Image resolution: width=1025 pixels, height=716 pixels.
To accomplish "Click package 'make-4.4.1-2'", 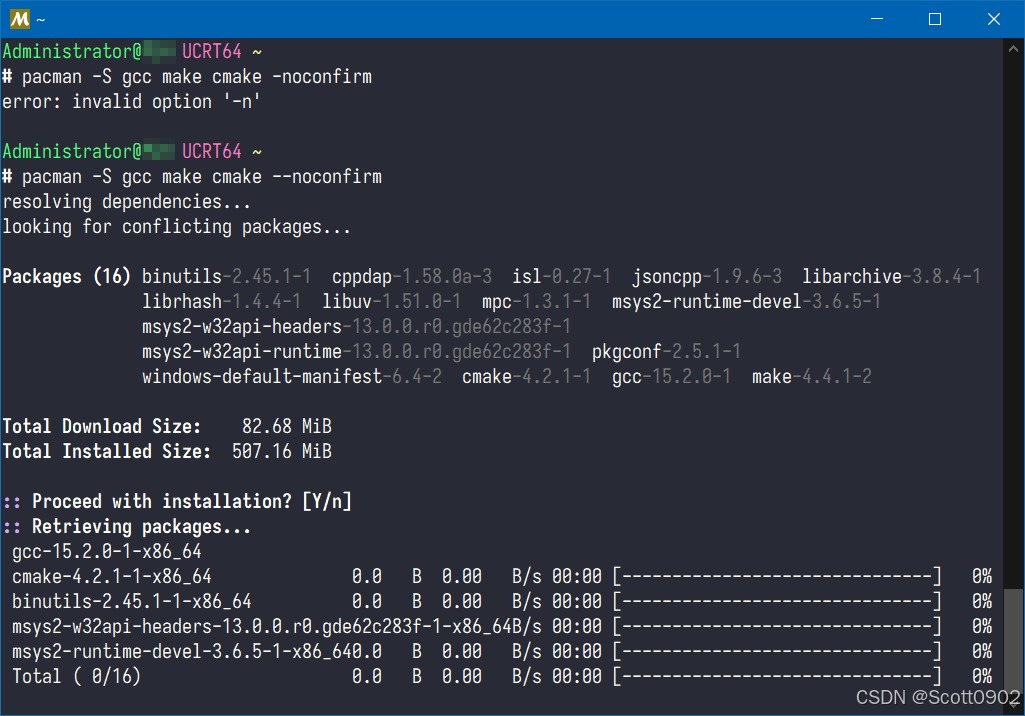I will (x=811, y=377).
